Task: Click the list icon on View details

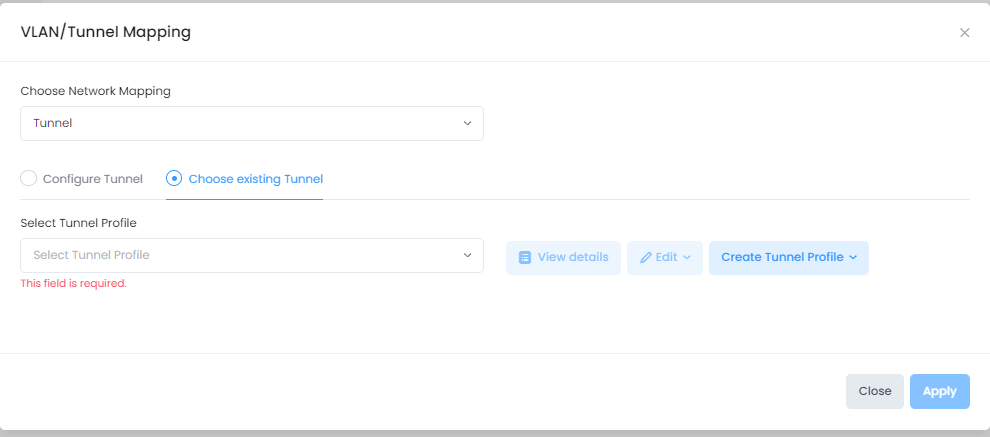Action: pos(525,257)
